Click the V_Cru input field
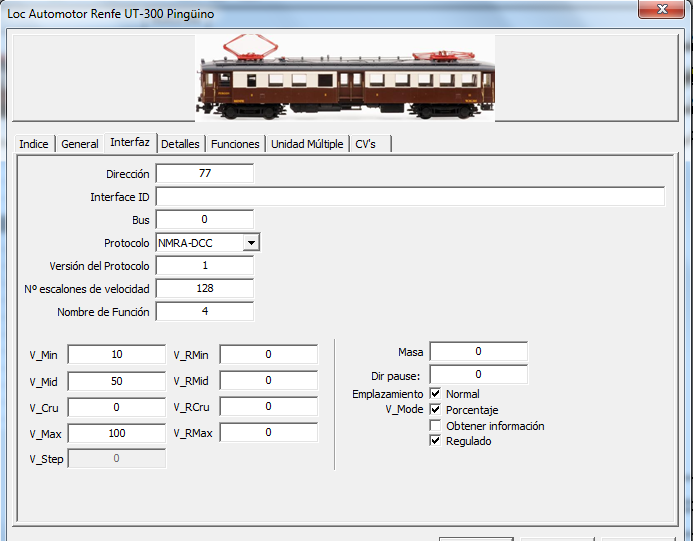Screen dimensions: 693x541 (x=117, y=407)
